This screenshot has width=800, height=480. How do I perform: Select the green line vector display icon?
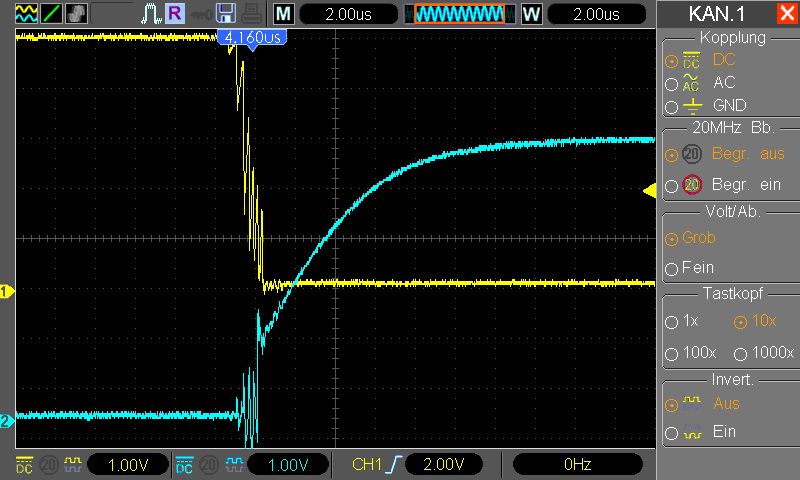52,13
